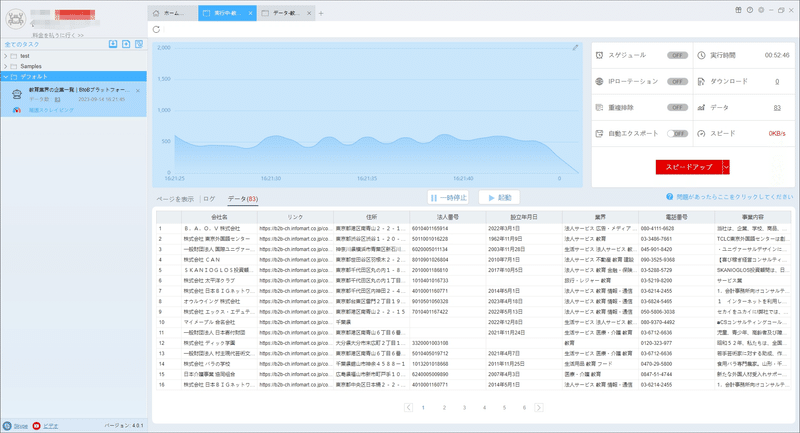
Task: Click the データ count 83 in stats
Action: click(x=777, y=108)
